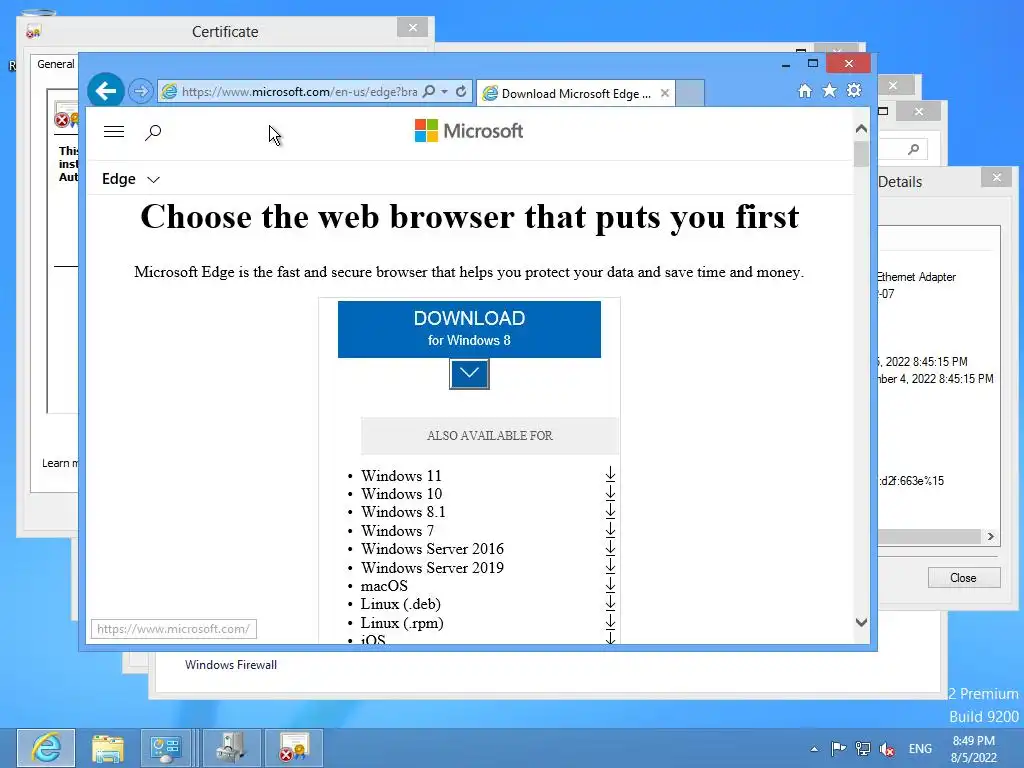Click the download arrow next to Windows 10

[610, 493]
